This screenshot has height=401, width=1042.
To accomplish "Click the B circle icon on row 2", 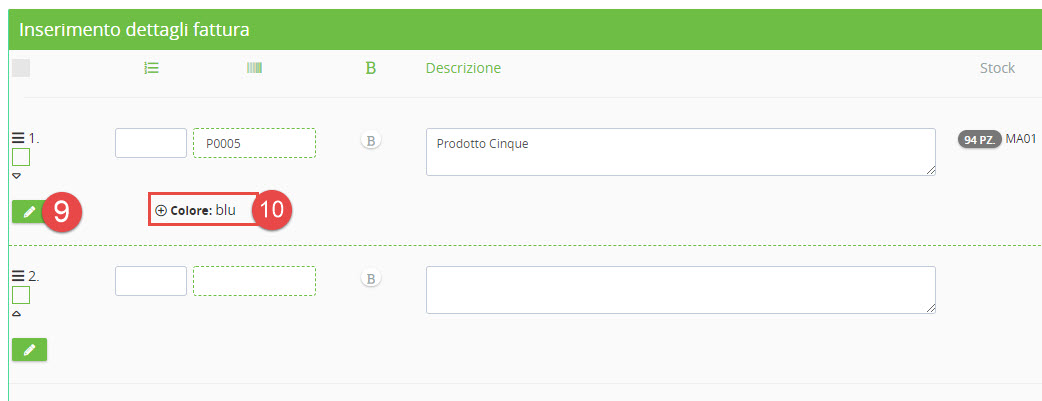I will pyautogui.click(x=370, y=279).
